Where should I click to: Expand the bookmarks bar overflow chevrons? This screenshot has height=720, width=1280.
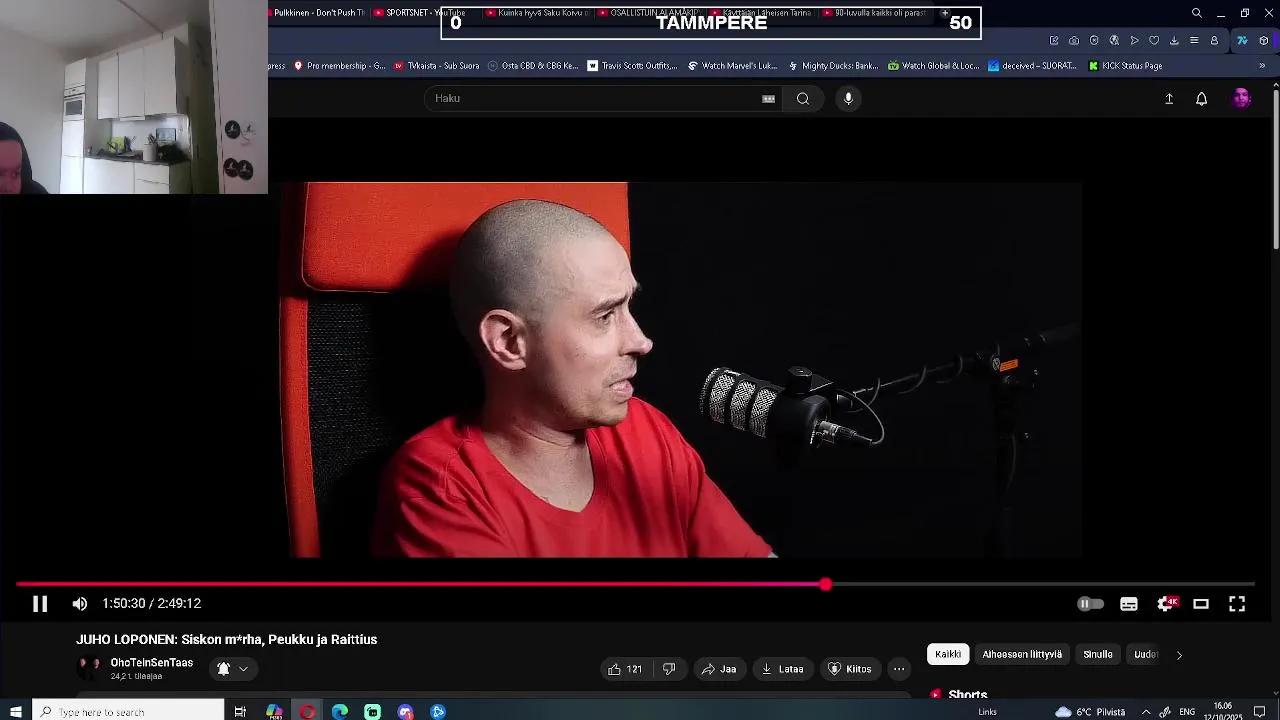click(1262, 66)
